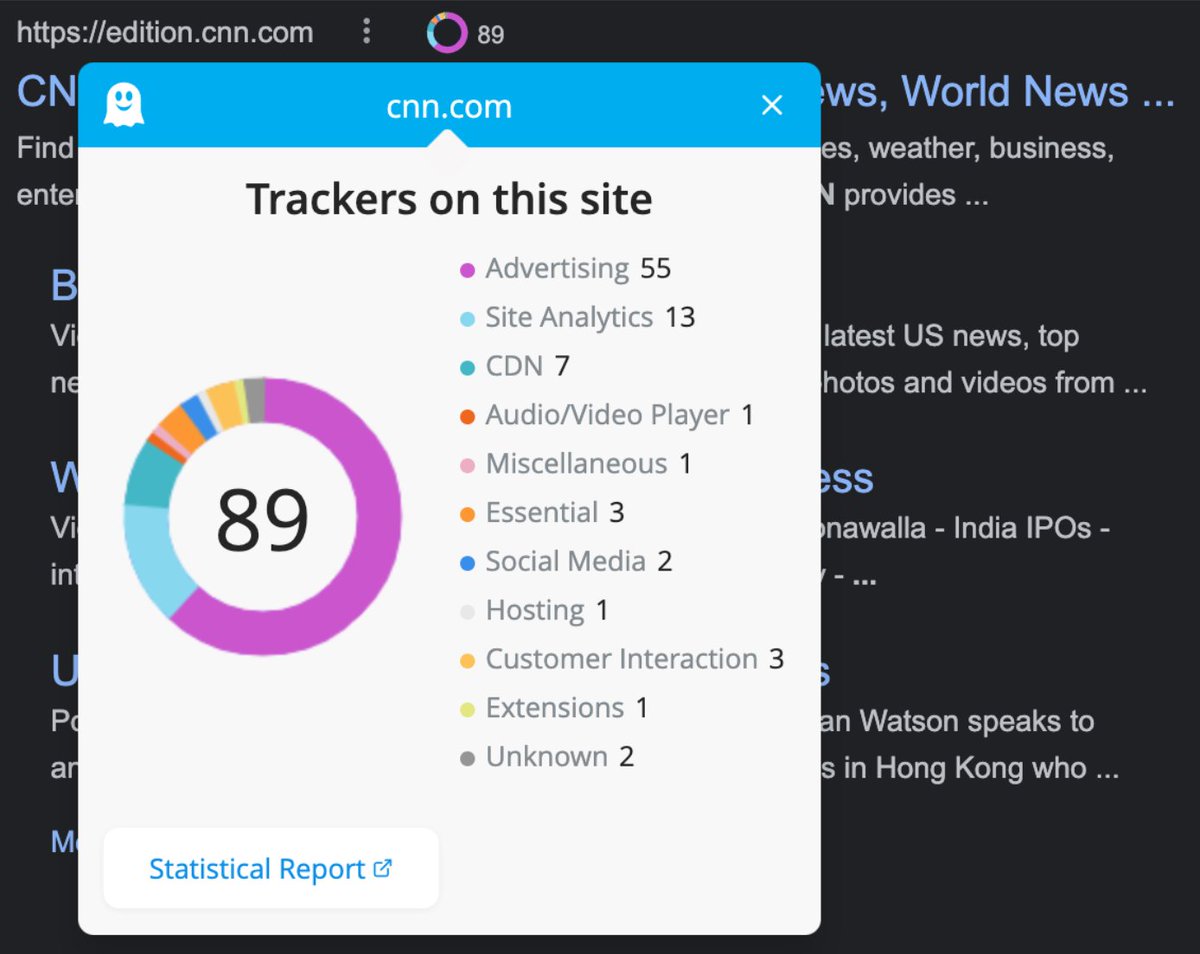Select the Extensions 1 legend entry
The height and width of the screenshot is (954, 1200).
(553, 709)
